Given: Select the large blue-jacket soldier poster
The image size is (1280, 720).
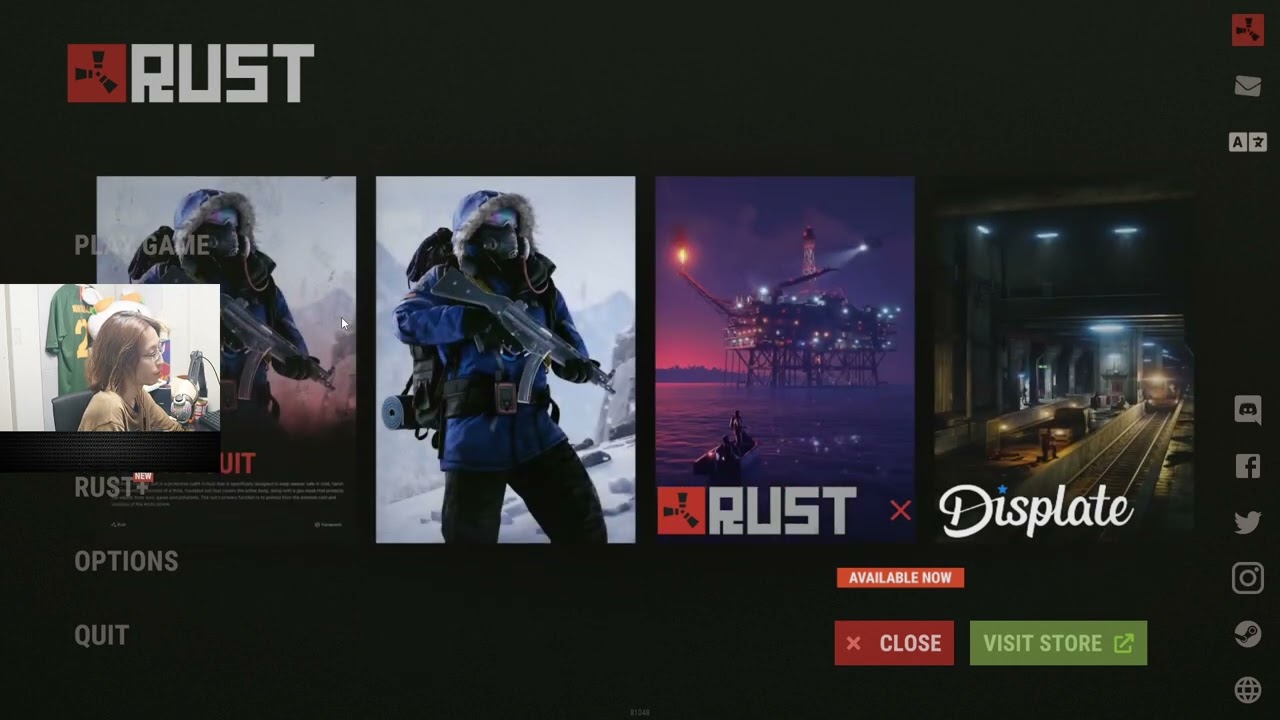Looking at the screenshot, I should [505, 360].
